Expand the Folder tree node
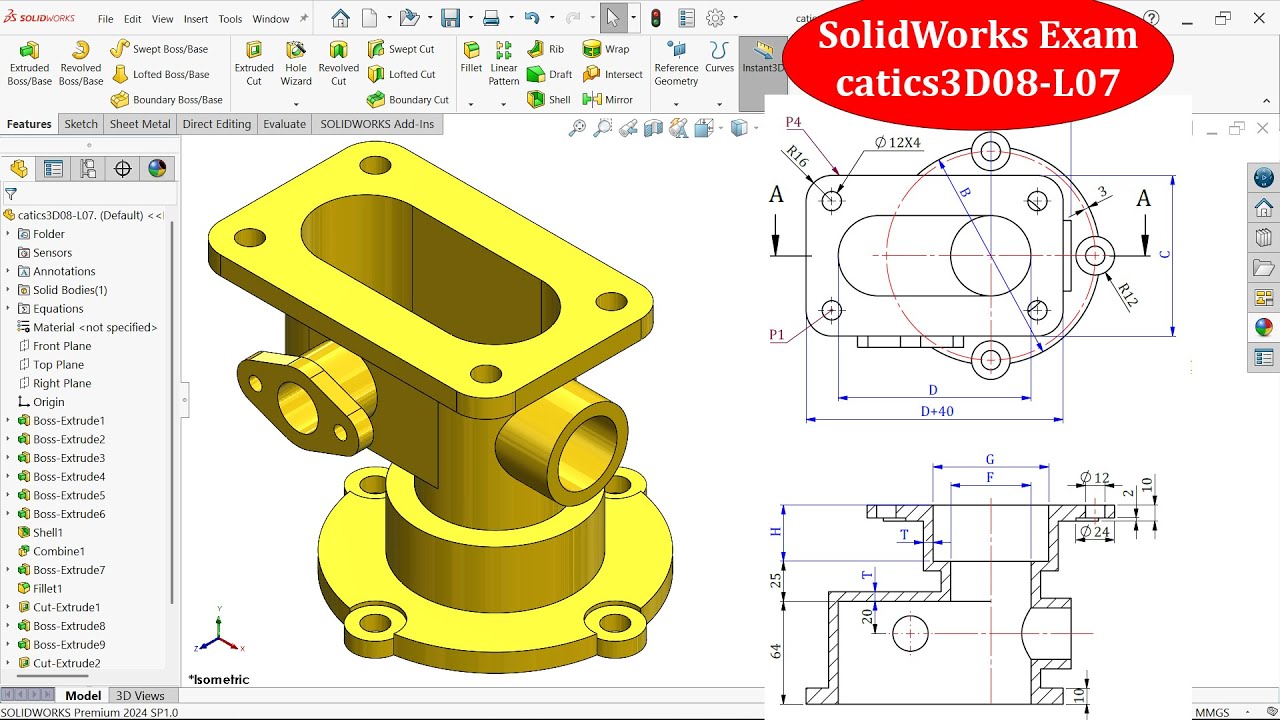This screenshot has height=720, width=1280. (8, 234)
